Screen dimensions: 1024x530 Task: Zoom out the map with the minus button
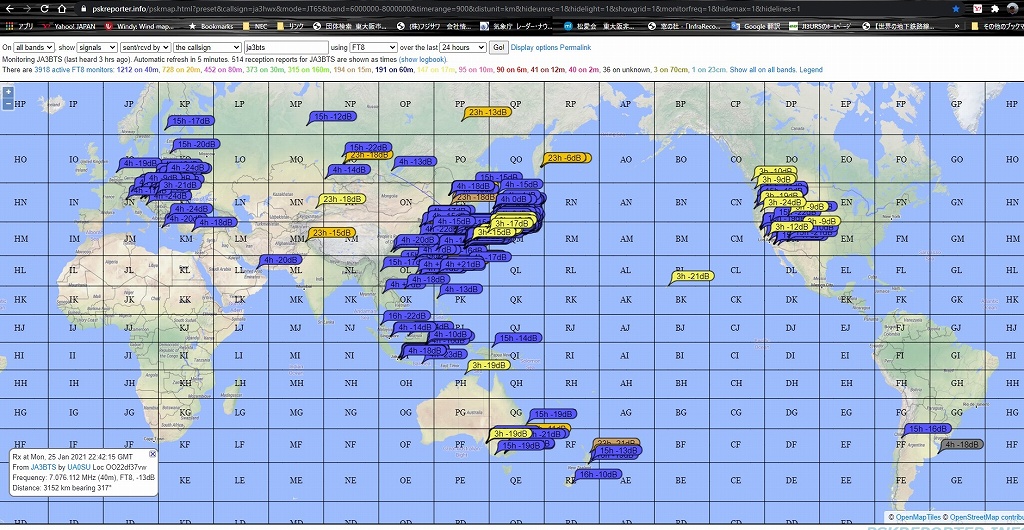point(8,104)
